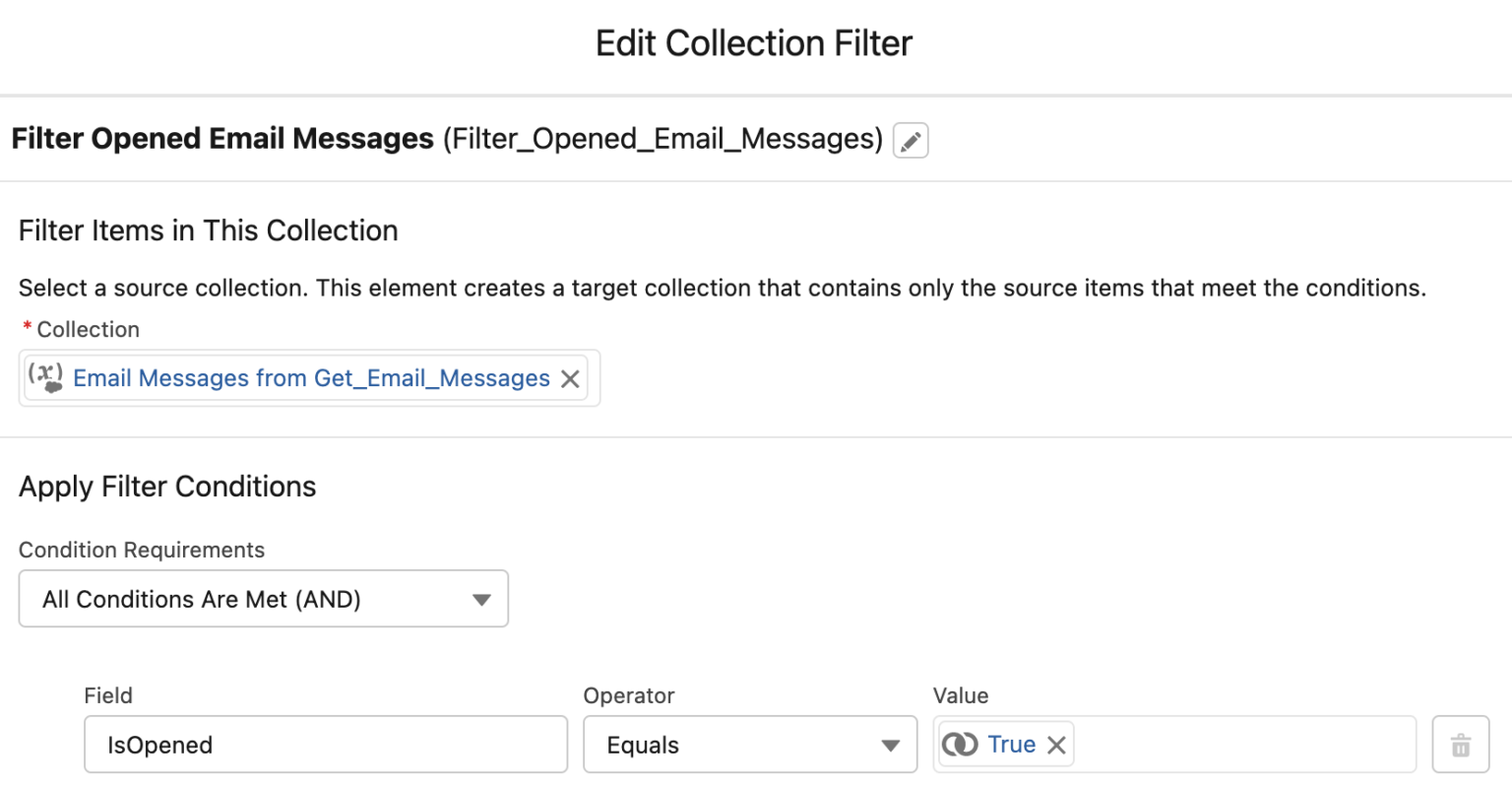Click the down arrow beside All Conditions Are Met
1512x787 pixels.
pyautogui.click(x=481, y=598)
